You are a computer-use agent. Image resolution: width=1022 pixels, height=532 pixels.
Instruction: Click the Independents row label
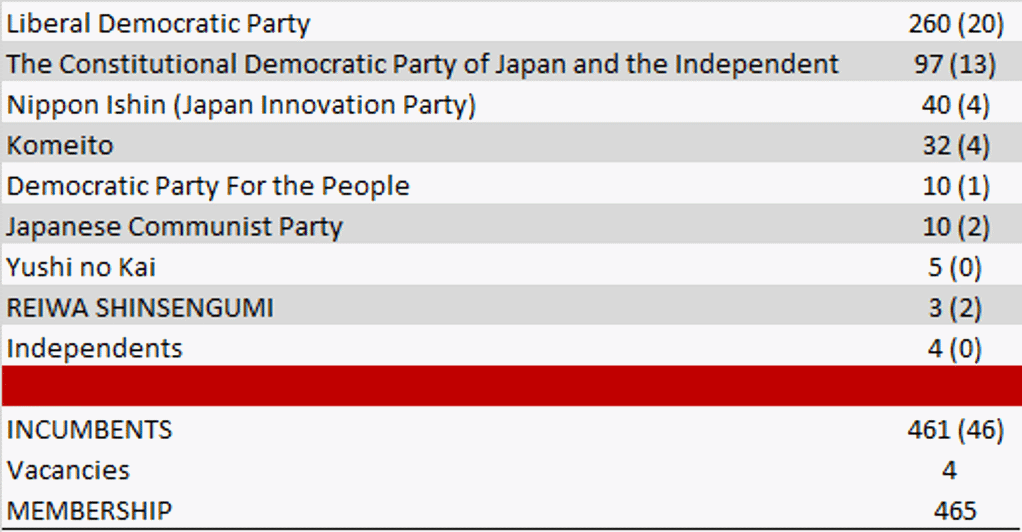point(94,348)
